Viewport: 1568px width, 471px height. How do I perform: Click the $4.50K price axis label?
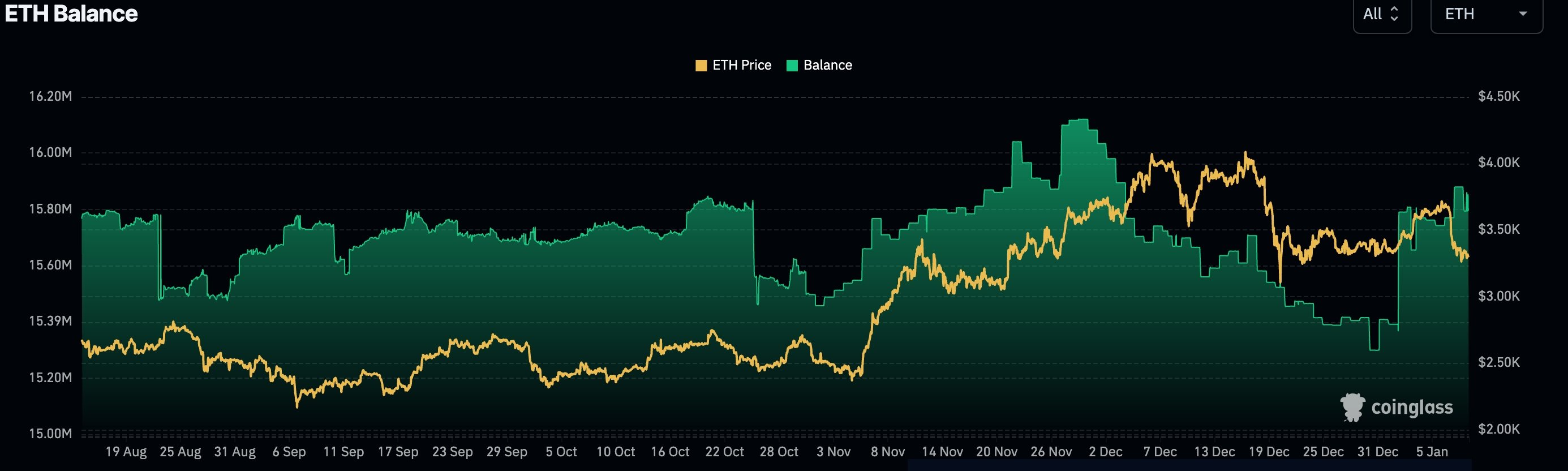click(1498, 96)
